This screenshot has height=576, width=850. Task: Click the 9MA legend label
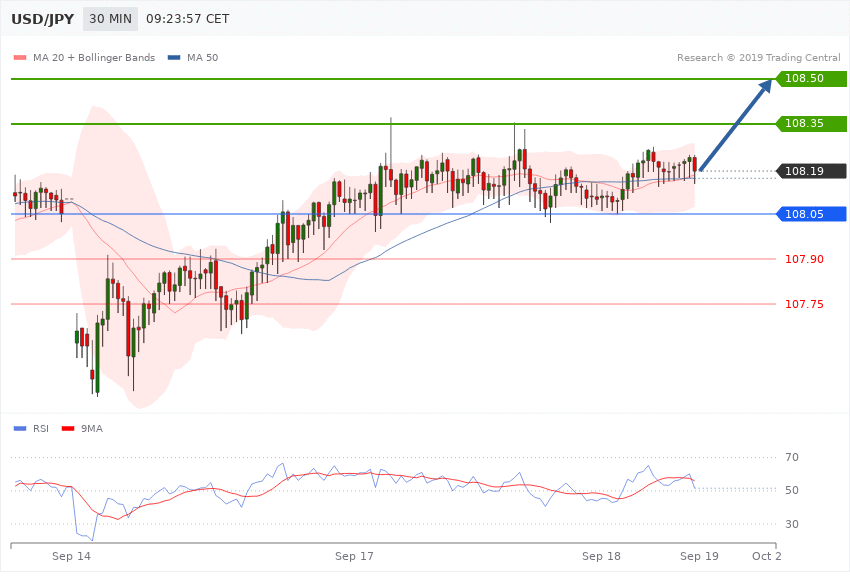pos(92,429)
